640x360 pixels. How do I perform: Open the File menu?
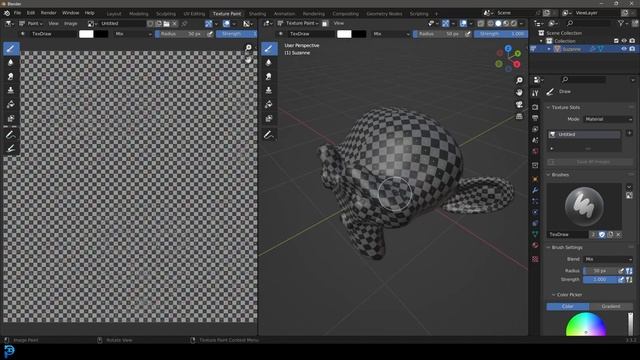click(x=17, y=13)
